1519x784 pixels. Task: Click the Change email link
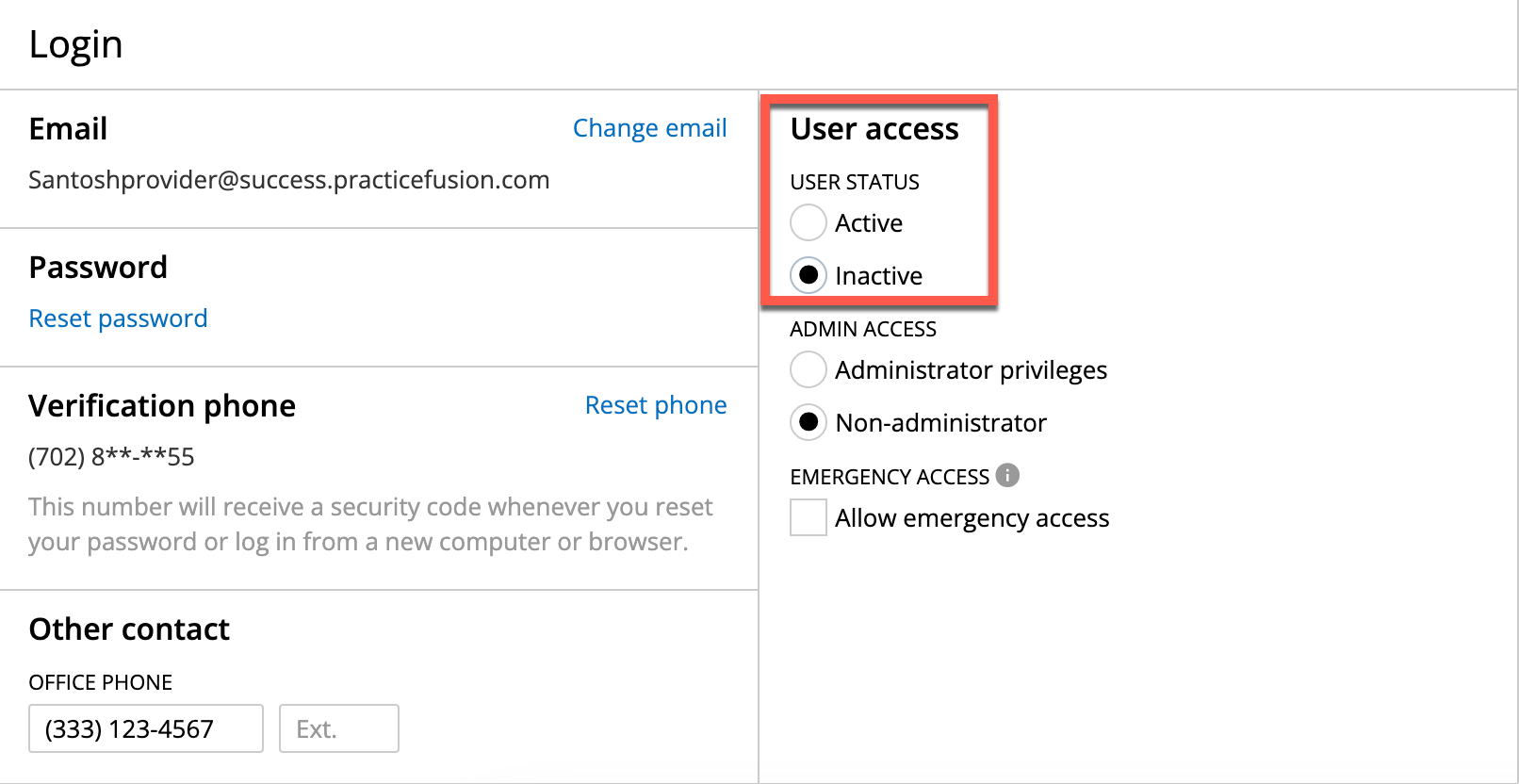649,127
